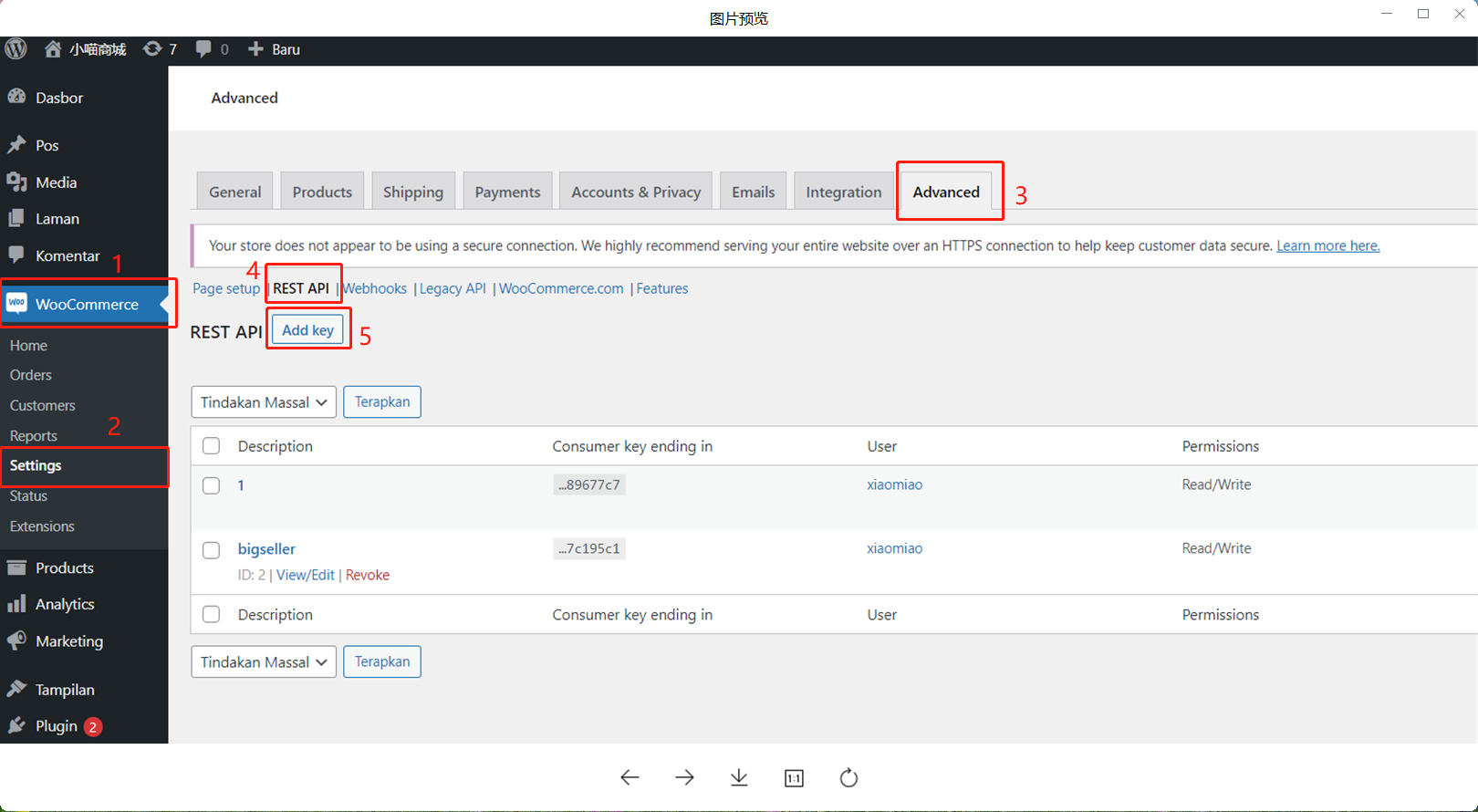
Task: Check the bigseller key row
Action: [212, 550]
